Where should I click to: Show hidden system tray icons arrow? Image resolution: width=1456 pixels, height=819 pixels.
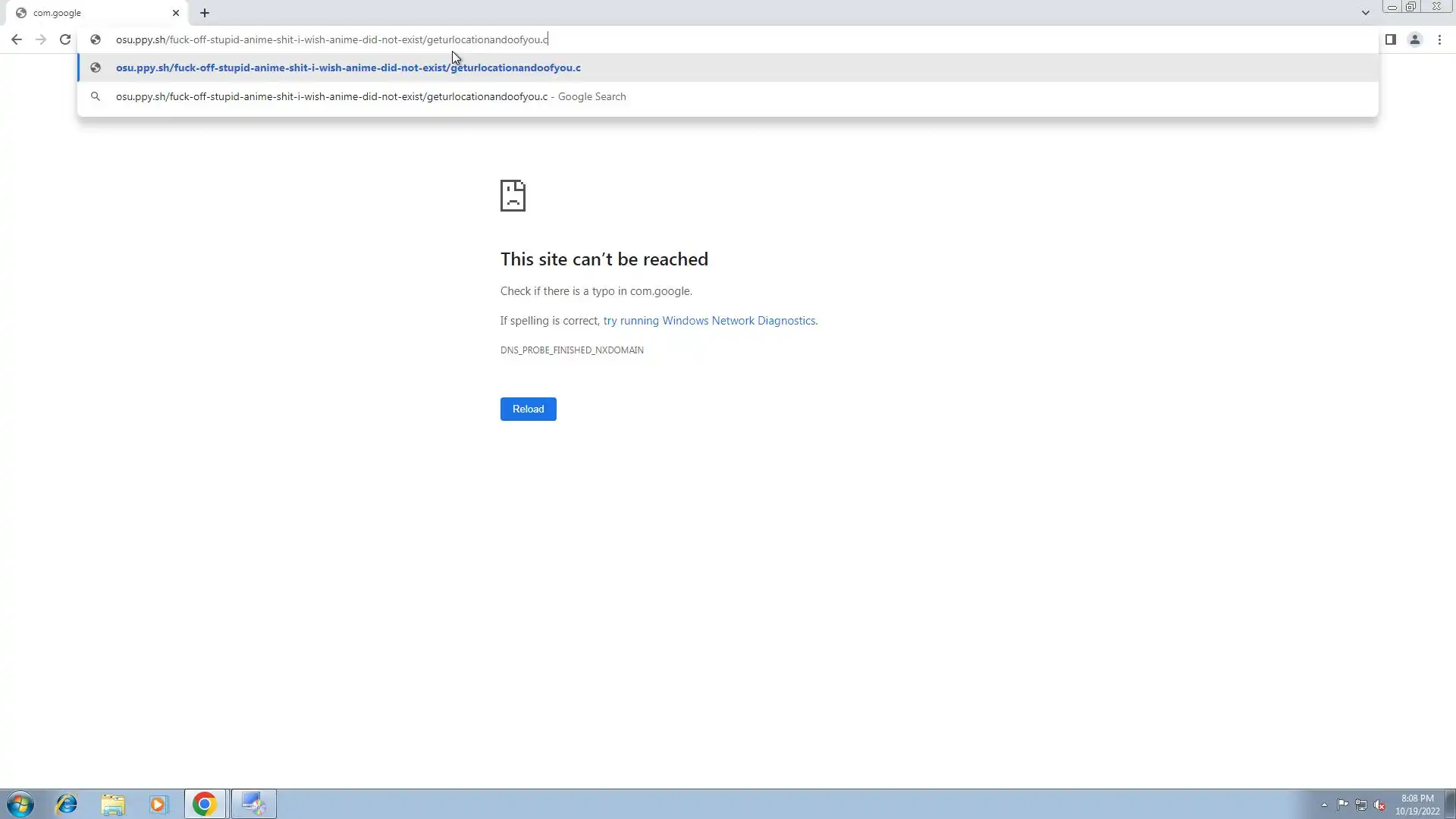1324,805
